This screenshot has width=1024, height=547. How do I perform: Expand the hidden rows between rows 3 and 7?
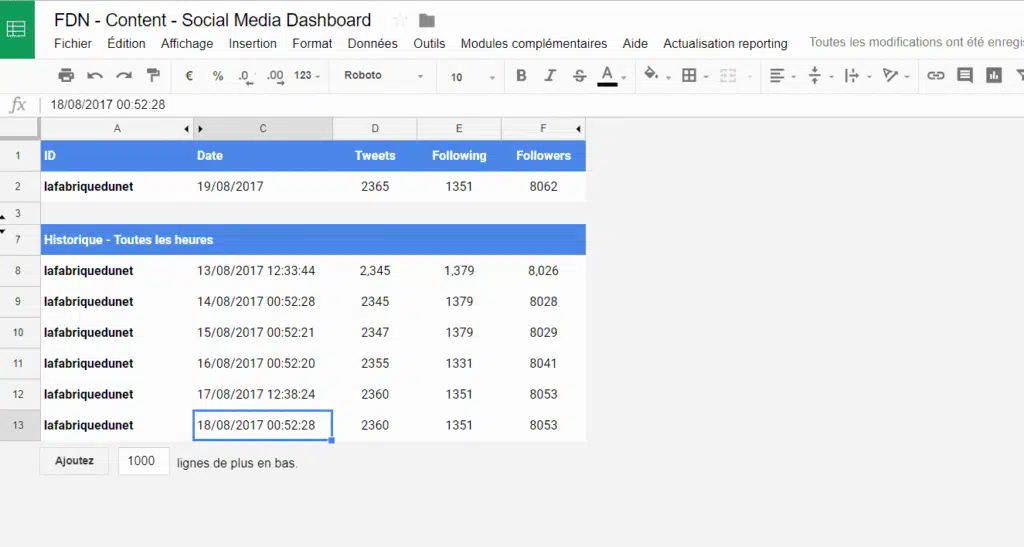click(5, 227)
